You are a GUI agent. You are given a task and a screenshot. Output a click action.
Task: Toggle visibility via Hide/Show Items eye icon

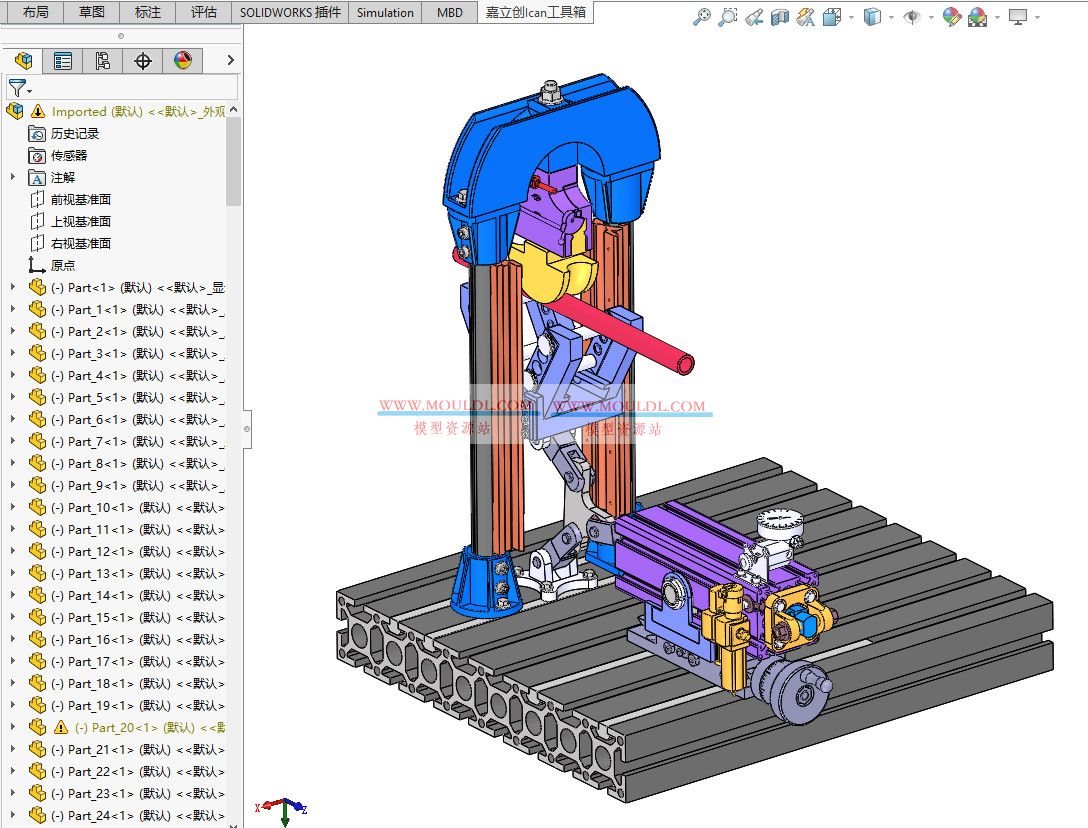pos(911,16)
